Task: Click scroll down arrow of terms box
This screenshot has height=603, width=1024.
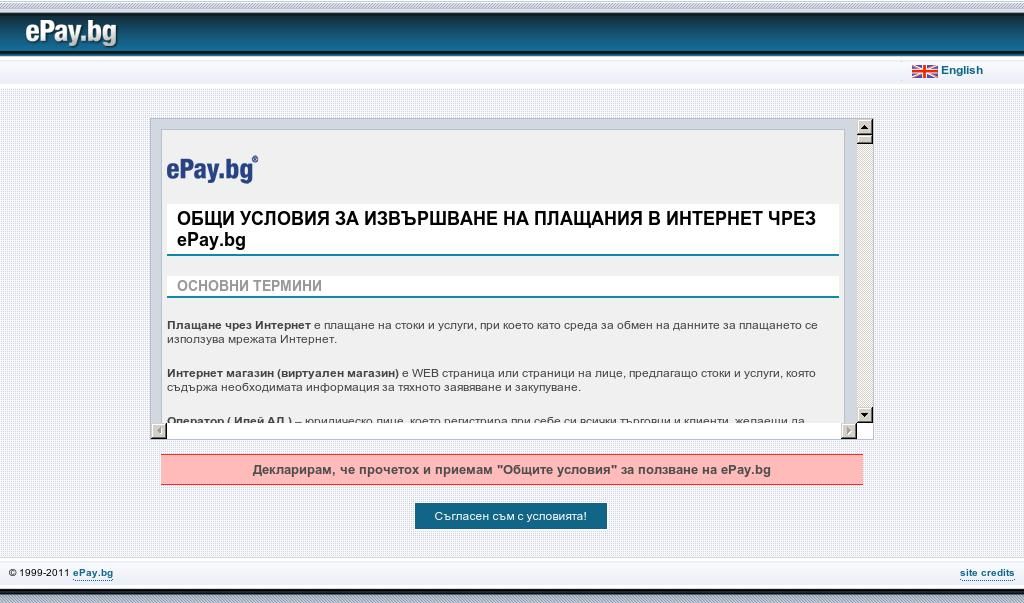Action: point(865,414)
